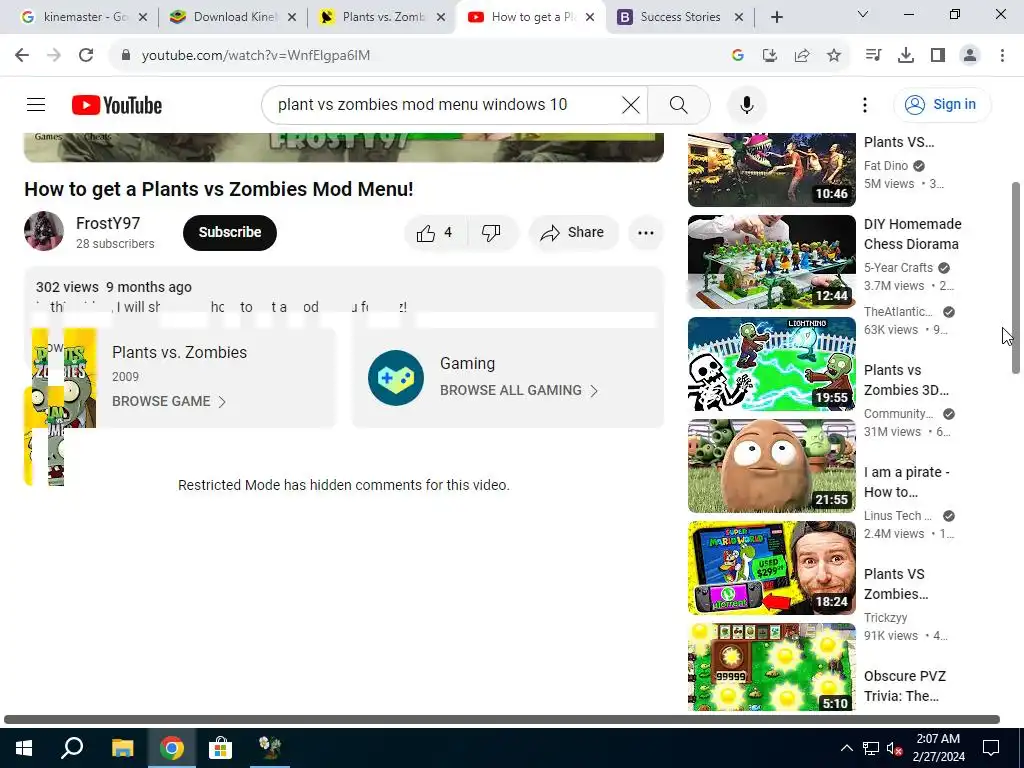
Task: Click the Gaming category controller icon
Action: click(396, 377)
